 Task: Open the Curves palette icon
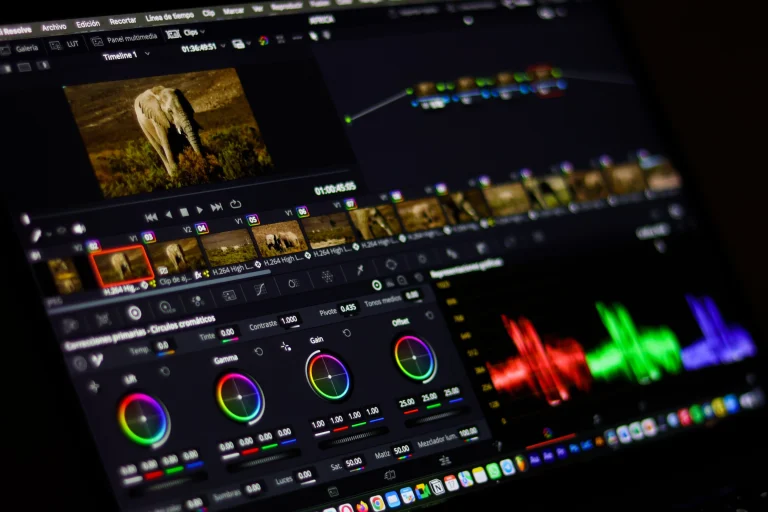pos(260,289)
